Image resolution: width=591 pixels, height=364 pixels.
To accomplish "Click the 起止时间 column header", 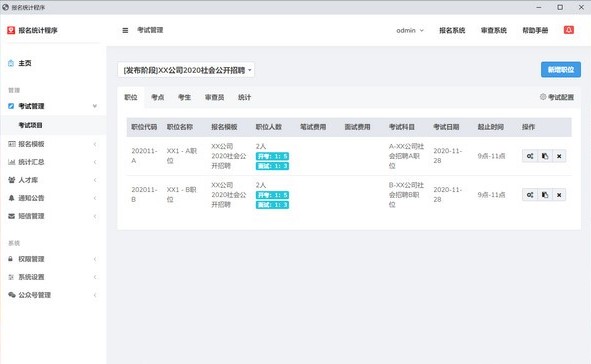I will 491,127.
